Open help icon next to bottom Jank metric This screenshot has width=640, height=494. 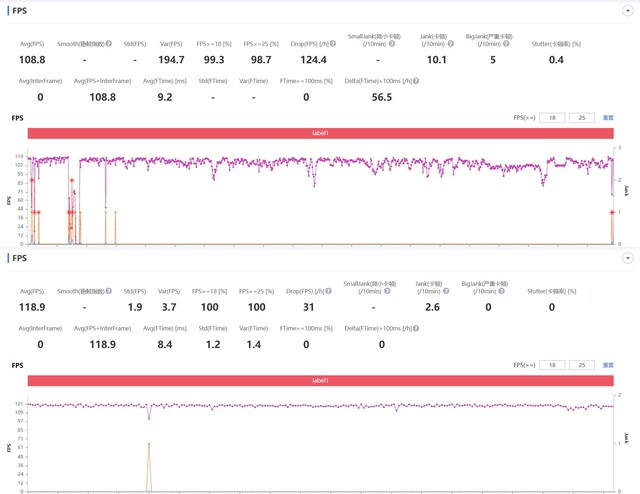[x=446, y=291]
